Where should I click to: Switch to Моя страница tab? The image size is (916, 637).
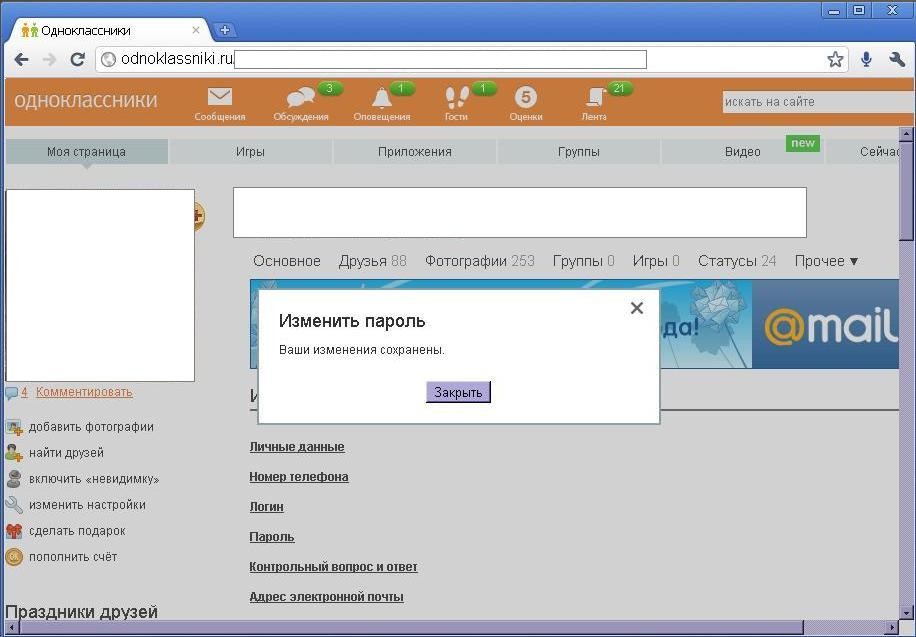(x=86, y=152)
